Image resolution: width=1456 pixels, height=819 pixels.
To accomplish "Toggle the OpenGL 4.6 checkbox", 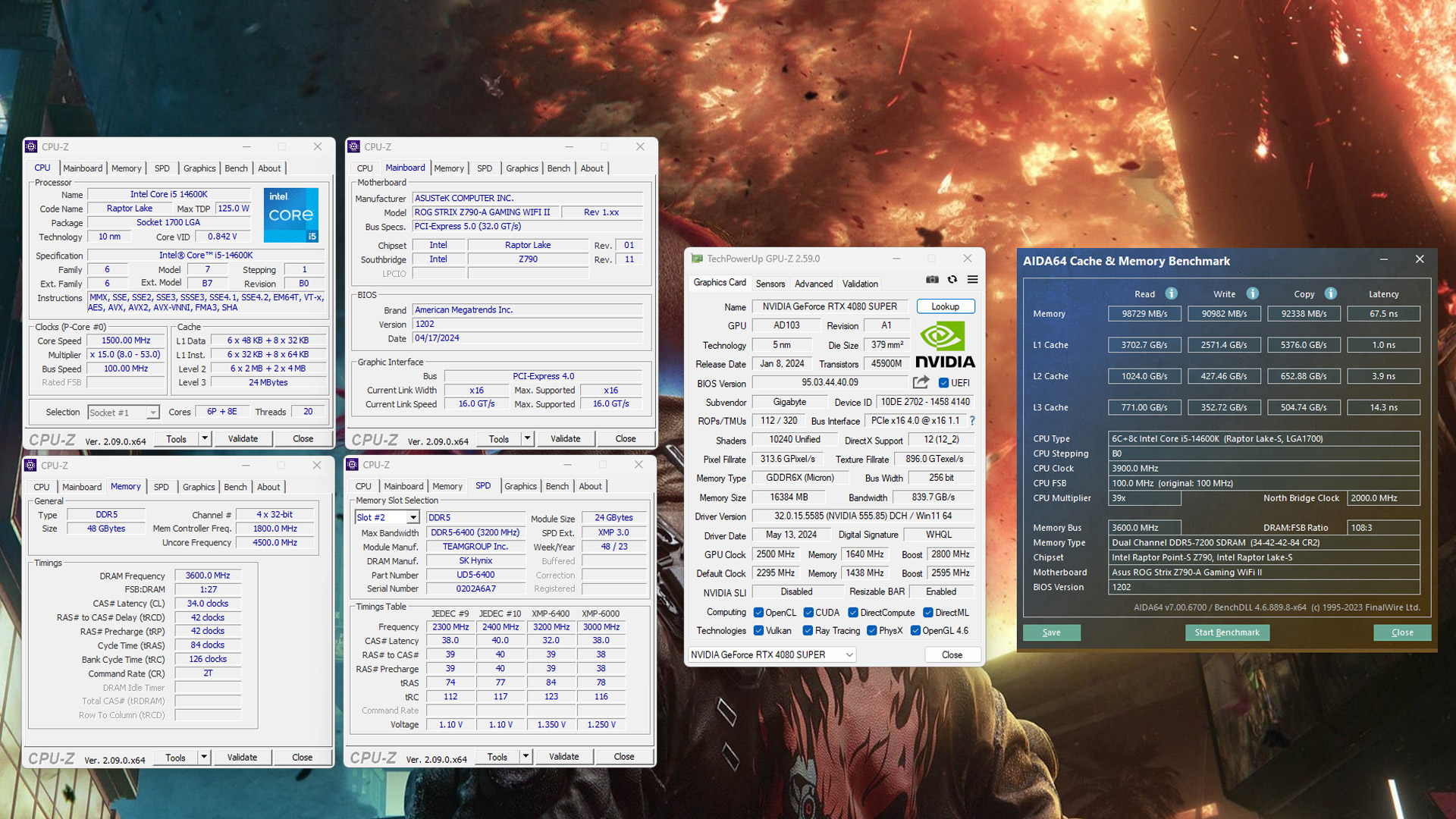I will (x=915, y=631).
